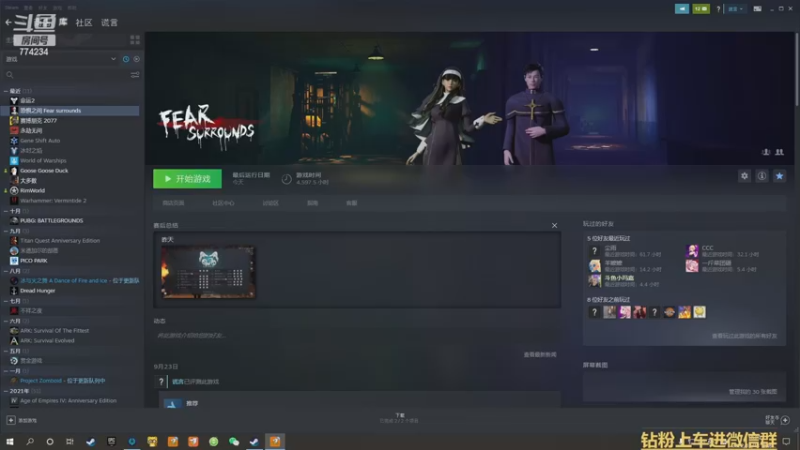The image size is (800, 450).
Task: Toggle recent activity clock filter
Action: click(x=126, y=59)
